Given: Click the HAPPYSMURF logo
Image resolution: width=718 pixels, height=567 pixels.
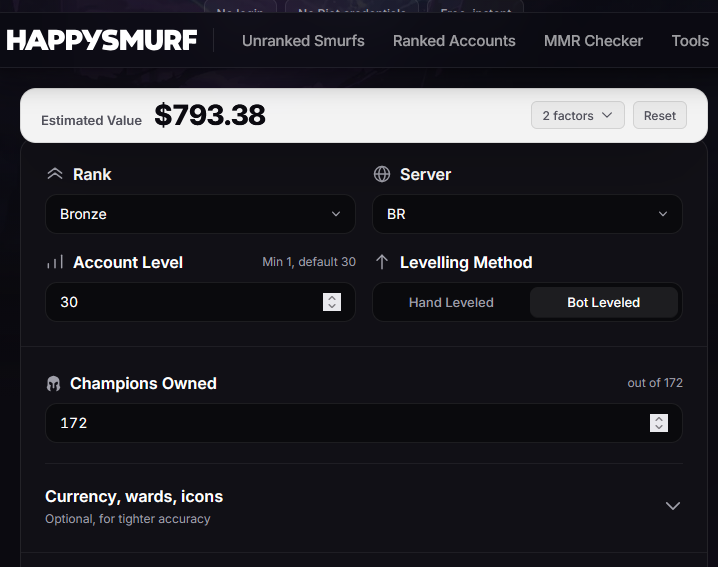Looking at the screenshot, I should (102, 40).
